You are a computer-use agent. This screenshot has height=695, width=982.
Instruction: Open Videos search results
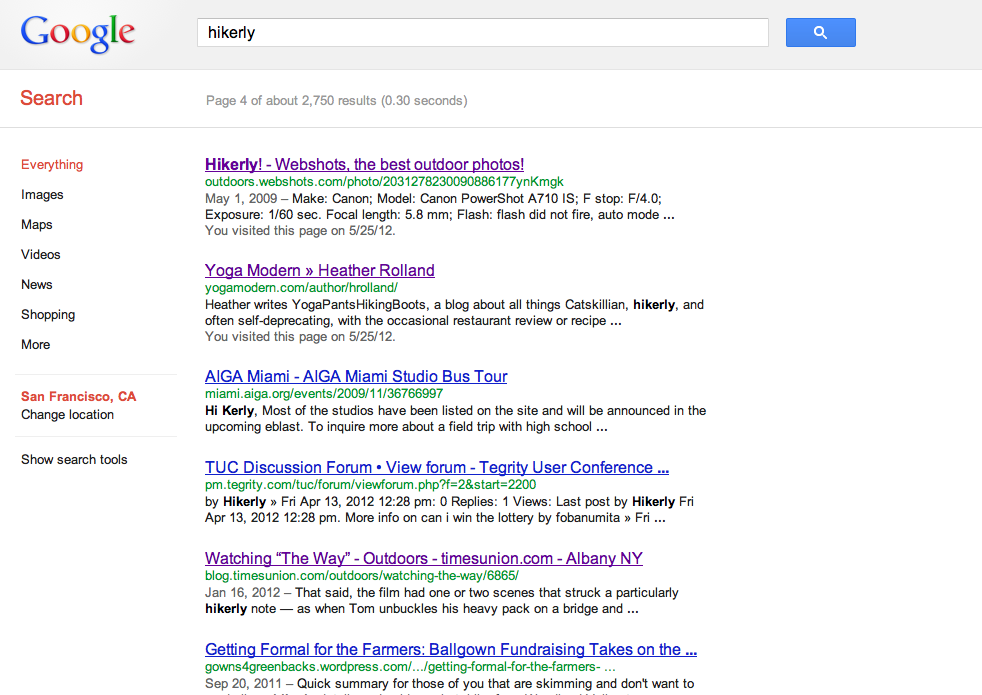click(41, 255)
